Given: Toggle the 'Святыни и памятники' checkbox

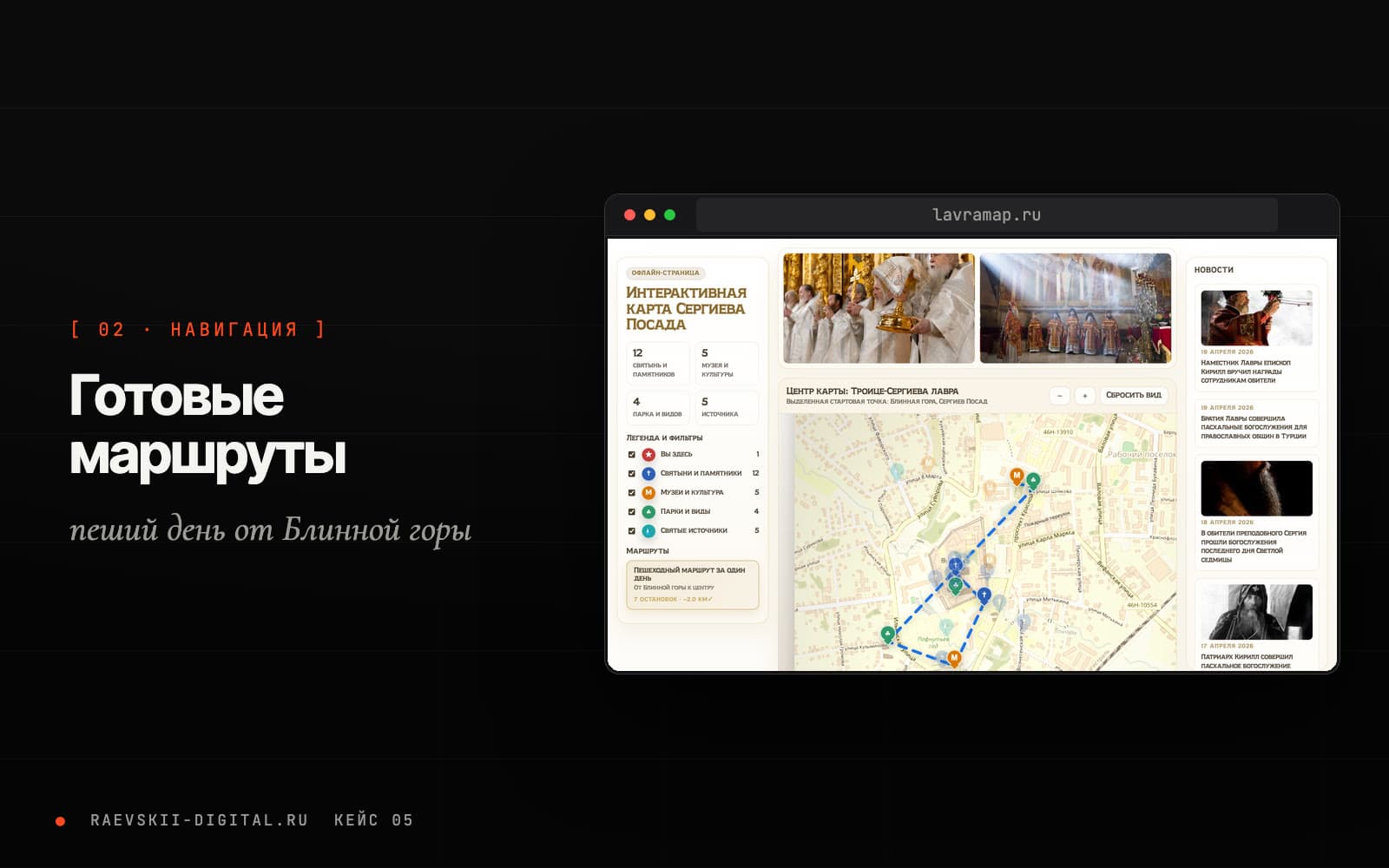Looking at the screenshot, I should pyautogui.click(x=631, y=474).
